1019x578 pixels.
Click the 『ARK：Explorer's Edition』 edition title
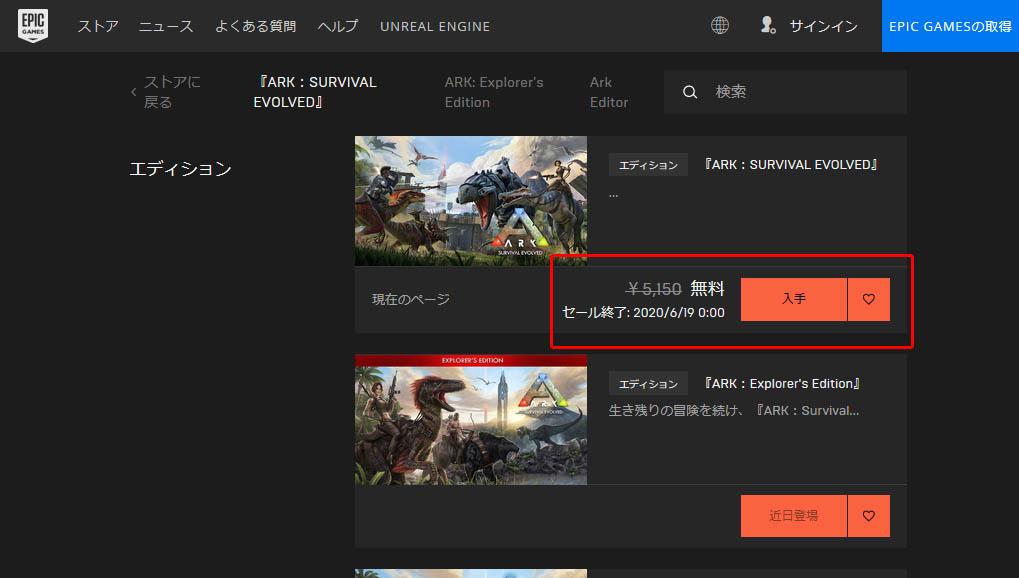[782, 384]
